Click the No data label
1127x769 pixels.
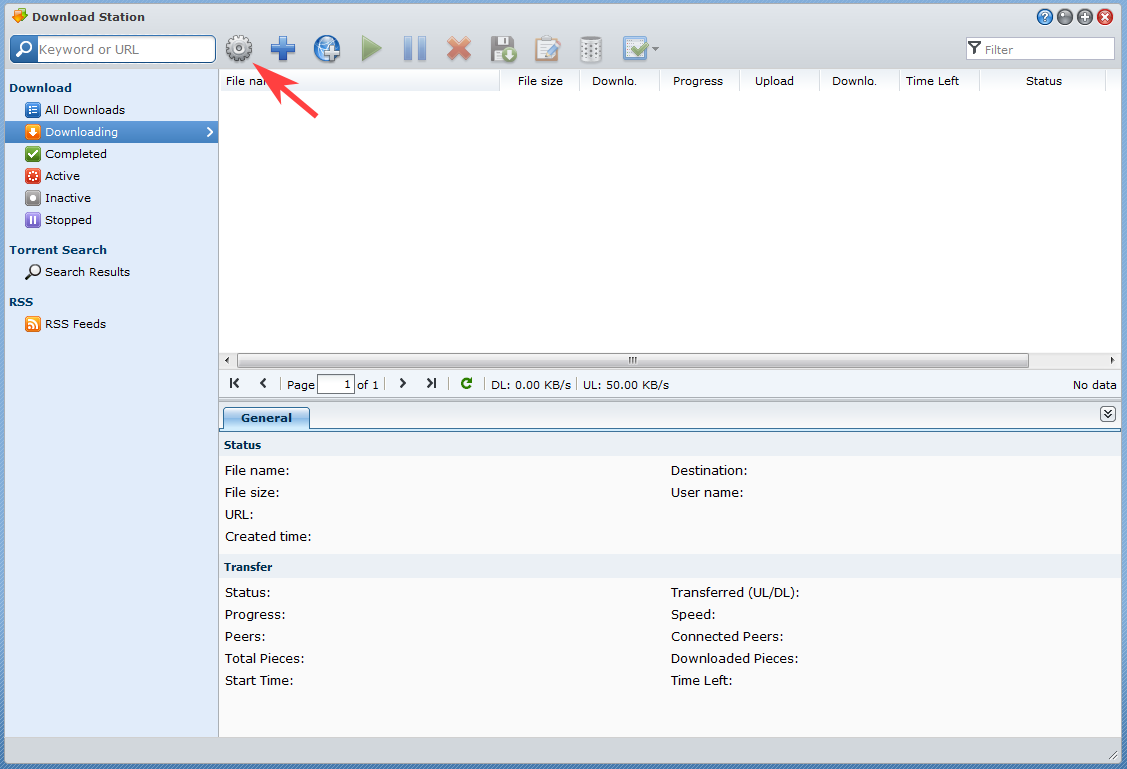point(1094,384)
